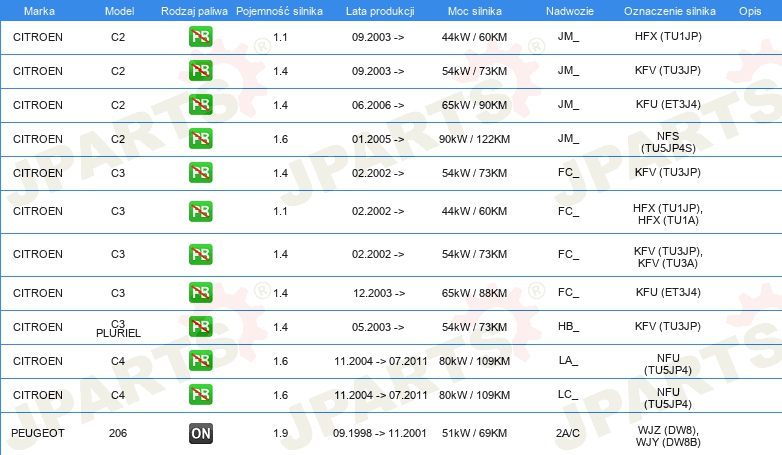Click the 51kW / 69KM power value
This screenshot has width=782, height=455.
tap(474, 433)
